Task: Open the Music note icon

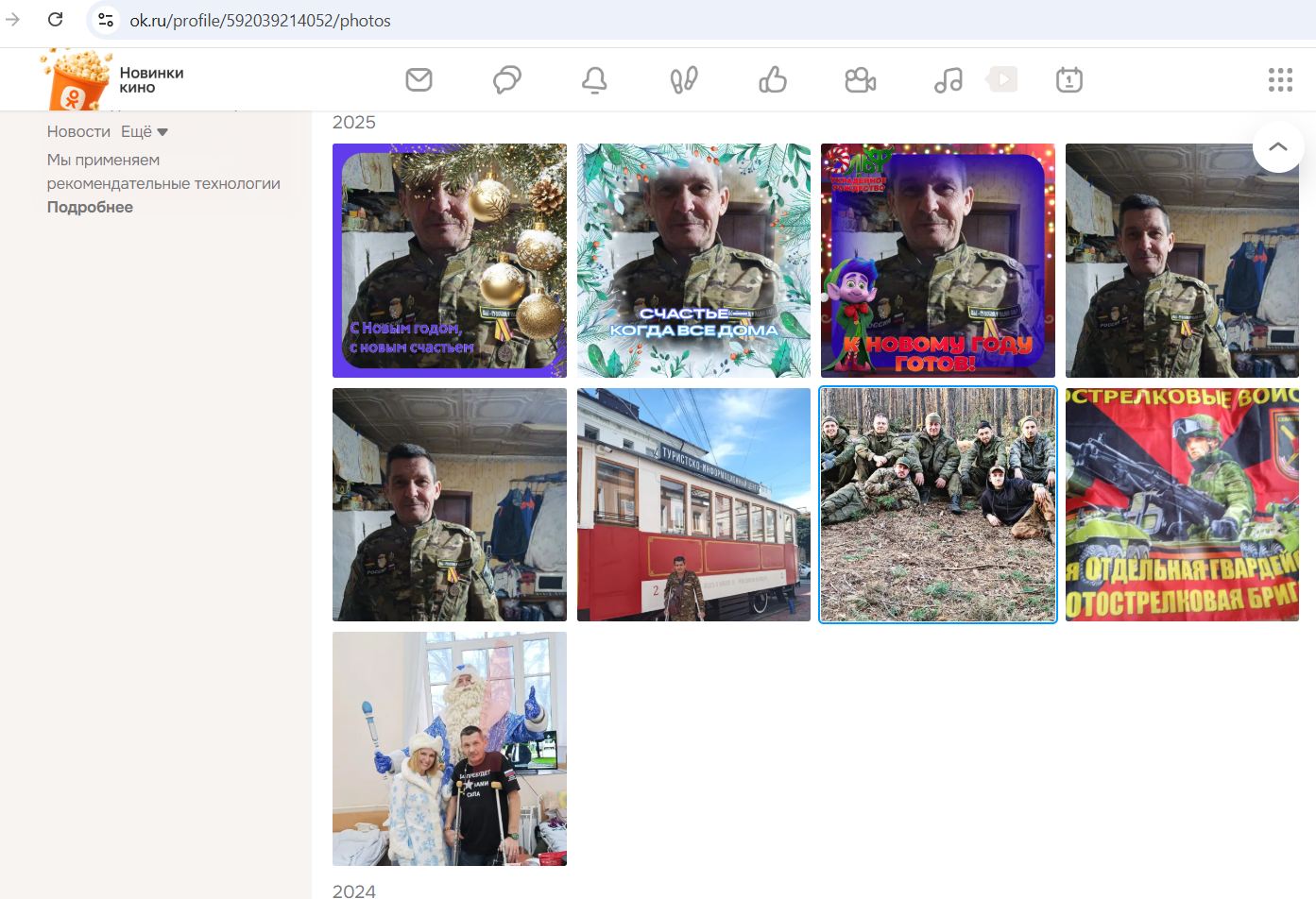Action: (949, 80)
